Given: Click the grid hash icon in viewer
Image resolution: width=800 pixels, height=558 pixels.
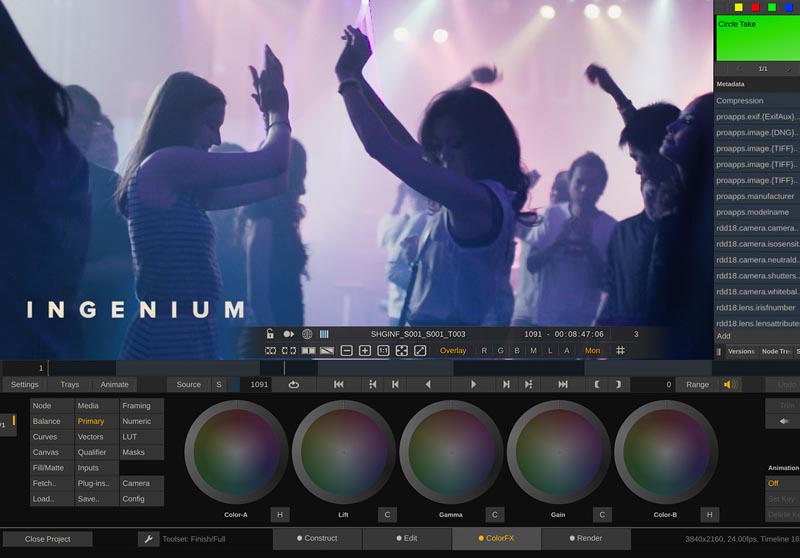Looking at the screenshot, I should click(620, 351).
